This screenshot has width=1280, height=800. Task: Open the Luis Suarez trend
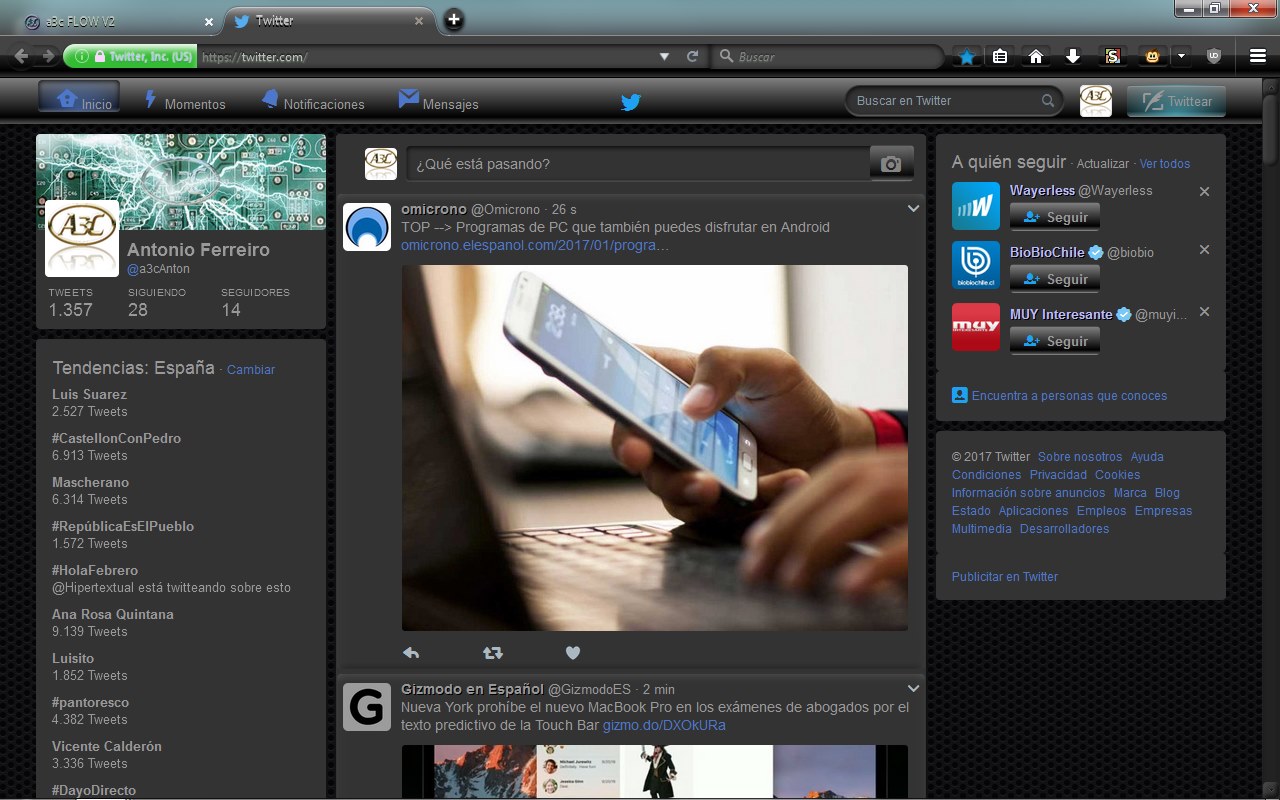[x=89, y=394]
